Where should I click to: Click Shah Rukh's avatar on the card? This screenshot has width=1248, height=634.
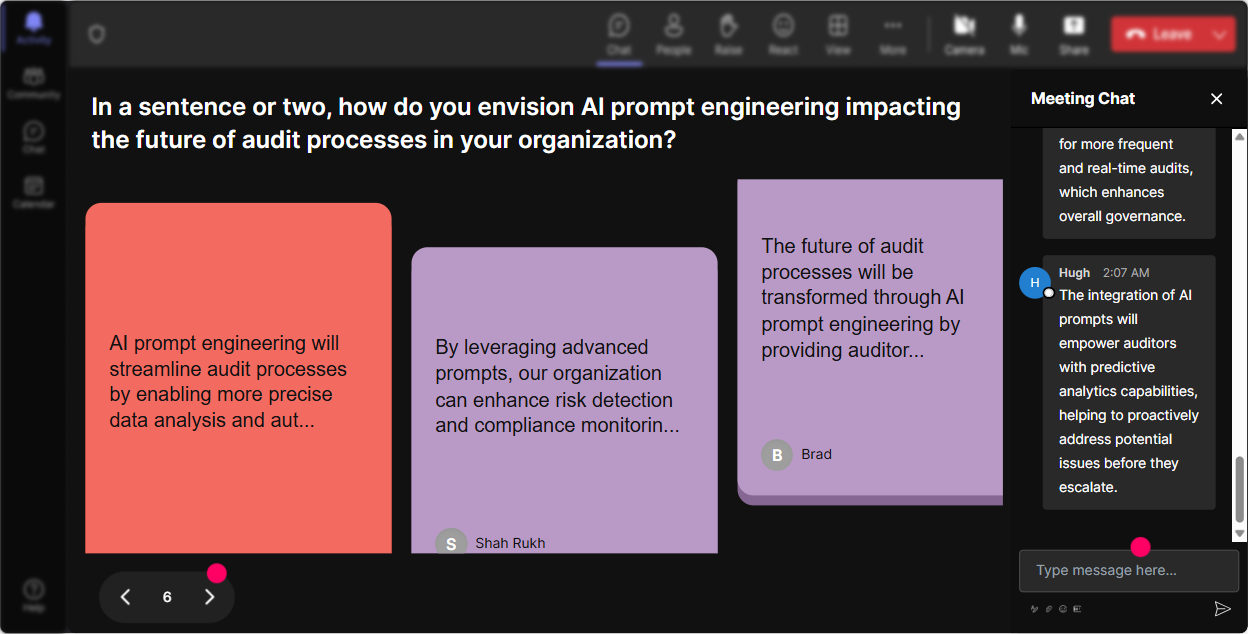coord(451,542)
